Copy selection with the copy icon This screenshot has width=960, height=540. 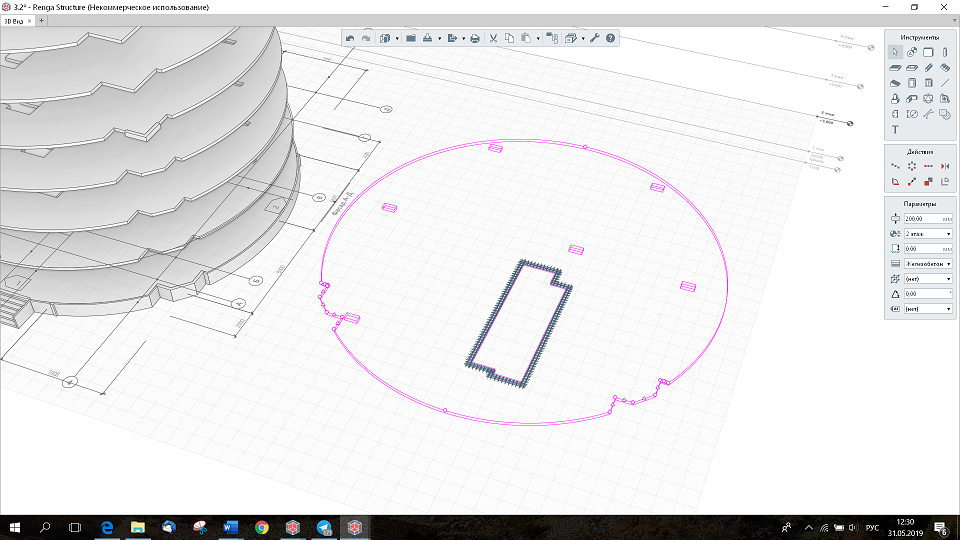pos(509,38)
